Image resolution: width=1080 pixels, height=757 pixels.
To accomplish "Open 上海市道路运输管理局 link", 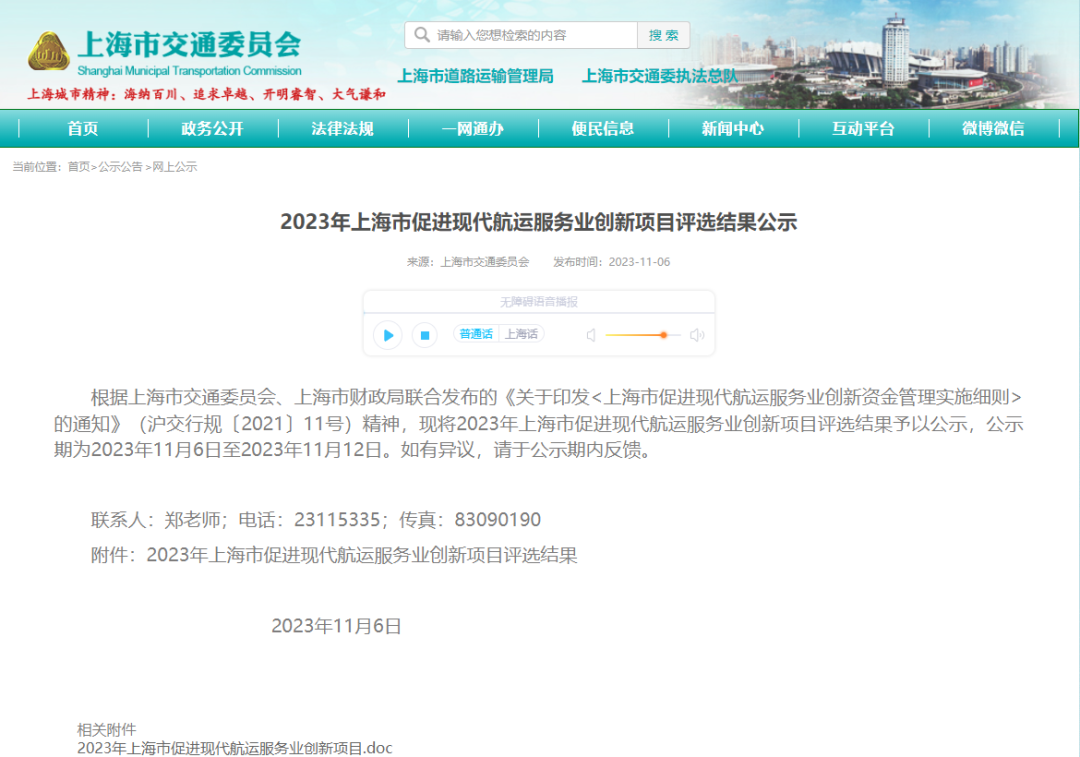I will [475, 76].
